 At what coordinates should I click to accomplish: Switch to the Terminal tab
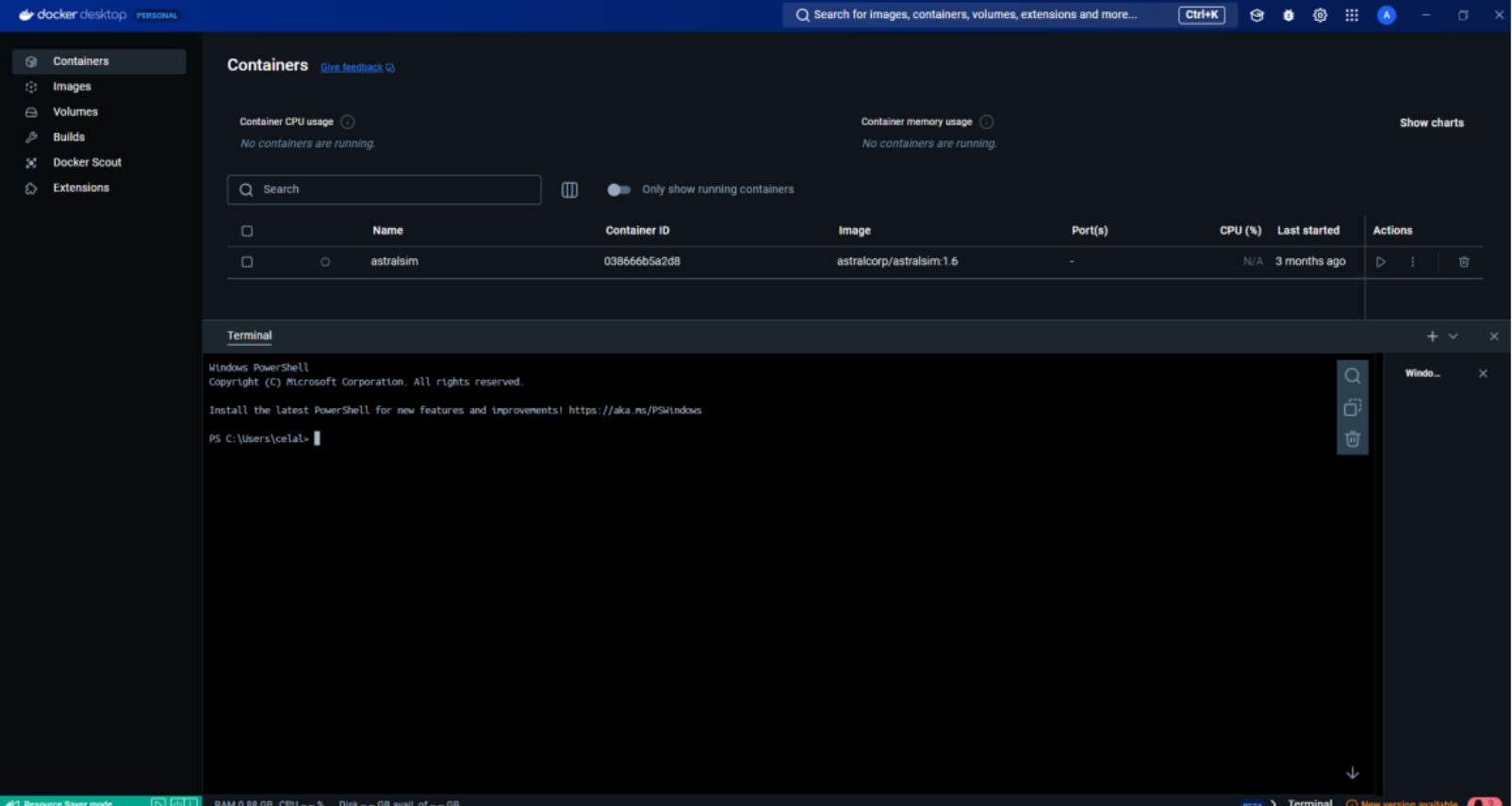(x=249, y=336)
